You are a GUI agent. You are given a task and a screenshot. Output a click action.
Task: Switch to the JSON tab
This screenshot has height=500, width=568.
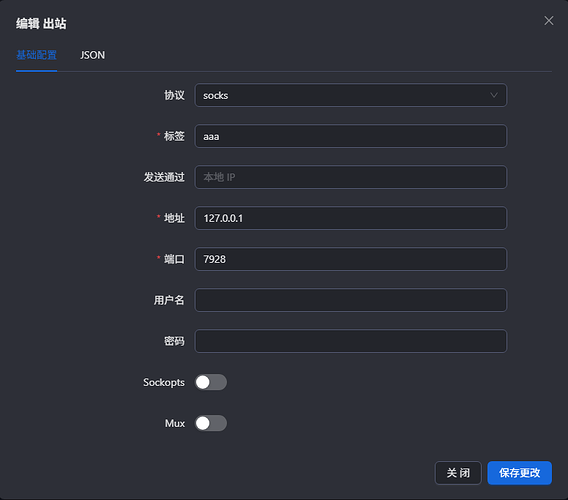[x=92, y=55]
